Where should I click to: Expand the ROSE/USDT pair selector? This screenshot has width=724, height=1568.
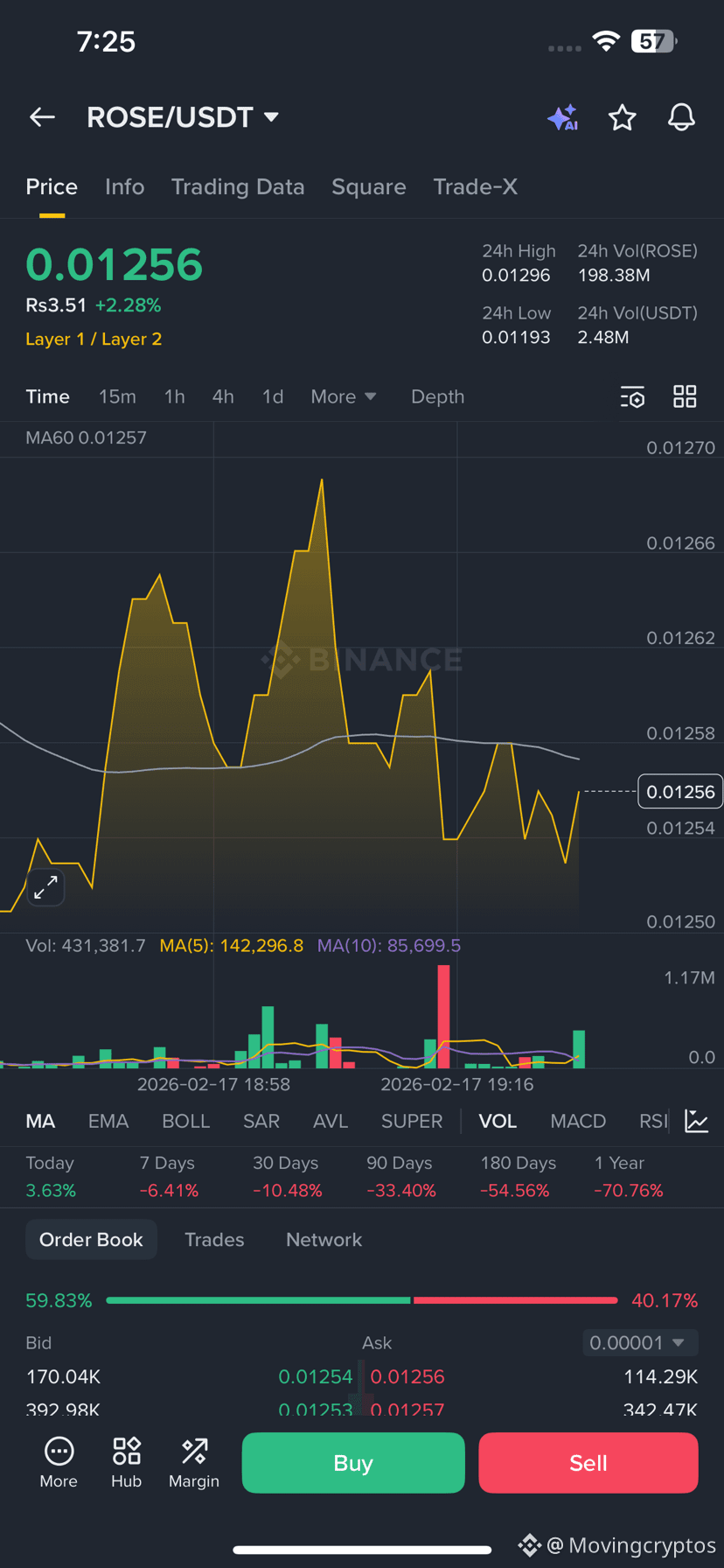[183, 117]
